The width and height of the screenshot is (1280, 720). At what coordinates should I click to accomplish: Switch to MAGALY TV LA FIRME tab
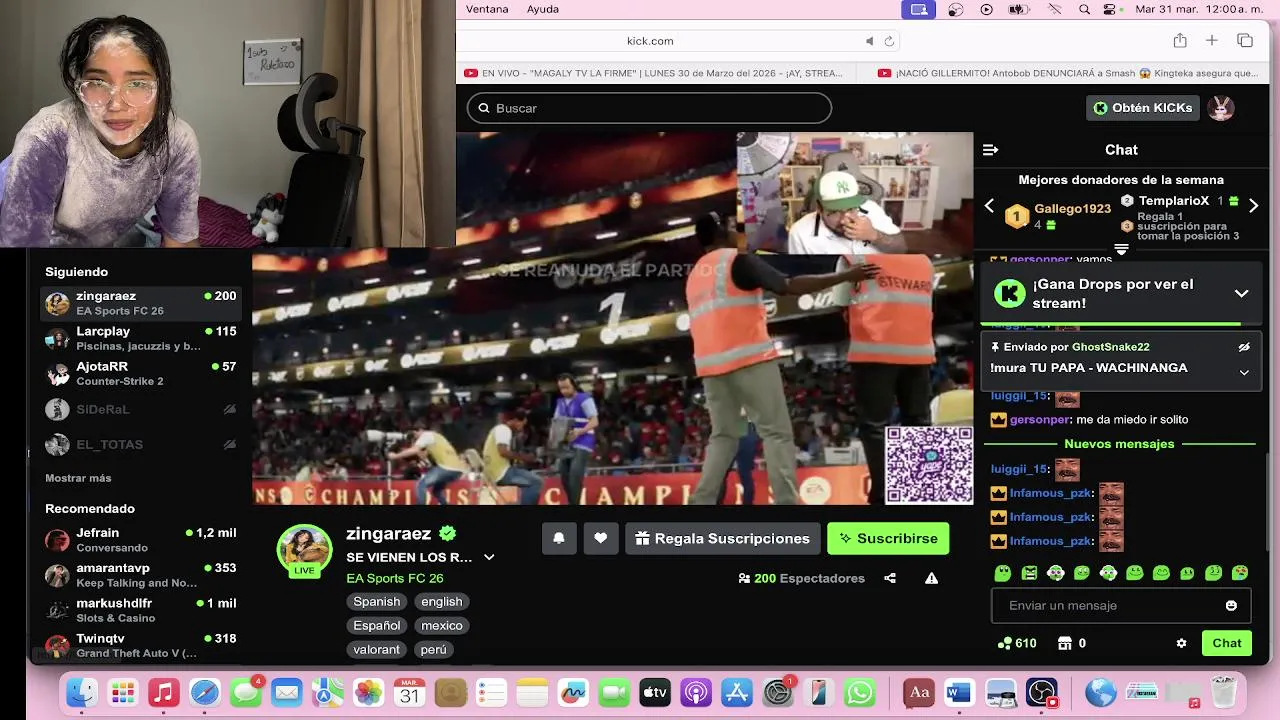(x=654, y=73)
